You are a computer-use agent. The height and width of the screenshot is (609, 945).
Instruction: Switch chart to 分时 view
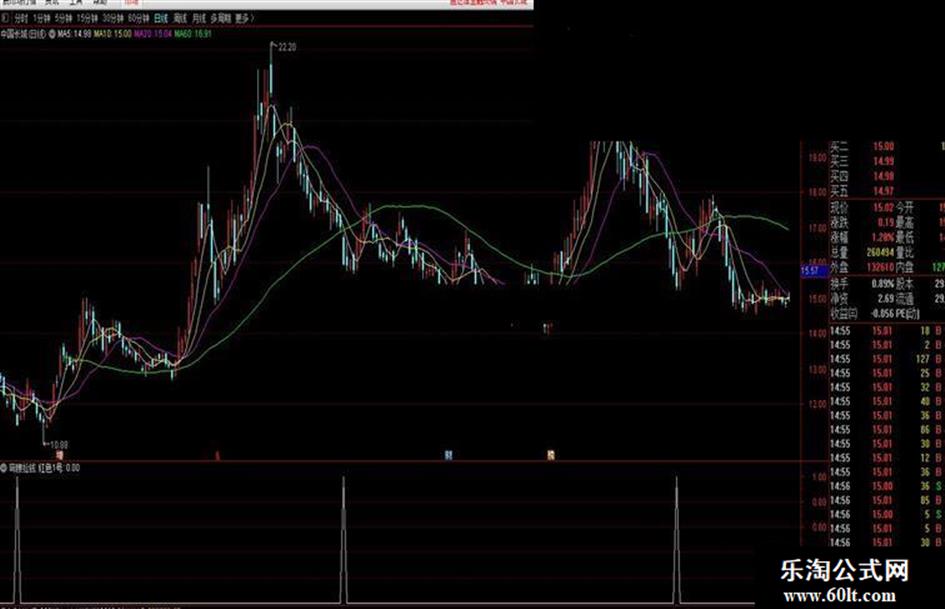[x=21, y=19]
